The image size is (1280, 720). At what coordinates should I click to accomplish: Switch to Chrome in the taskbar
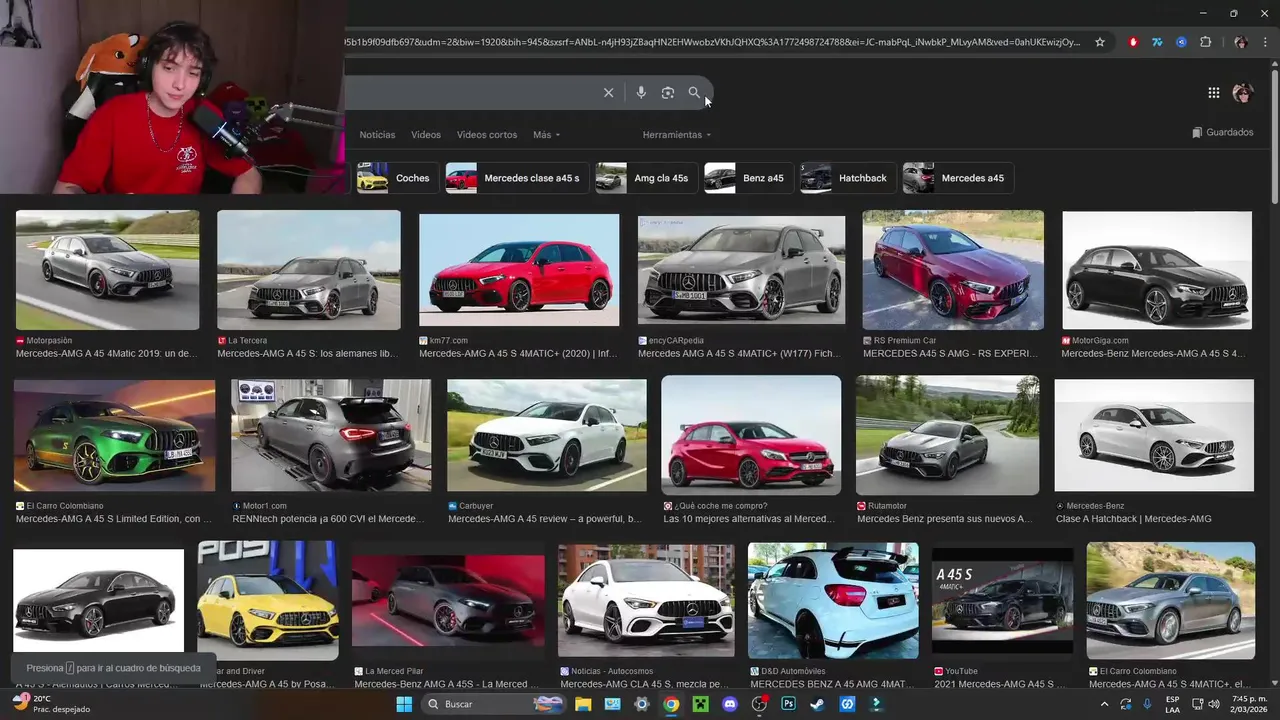tap(671, 704)
